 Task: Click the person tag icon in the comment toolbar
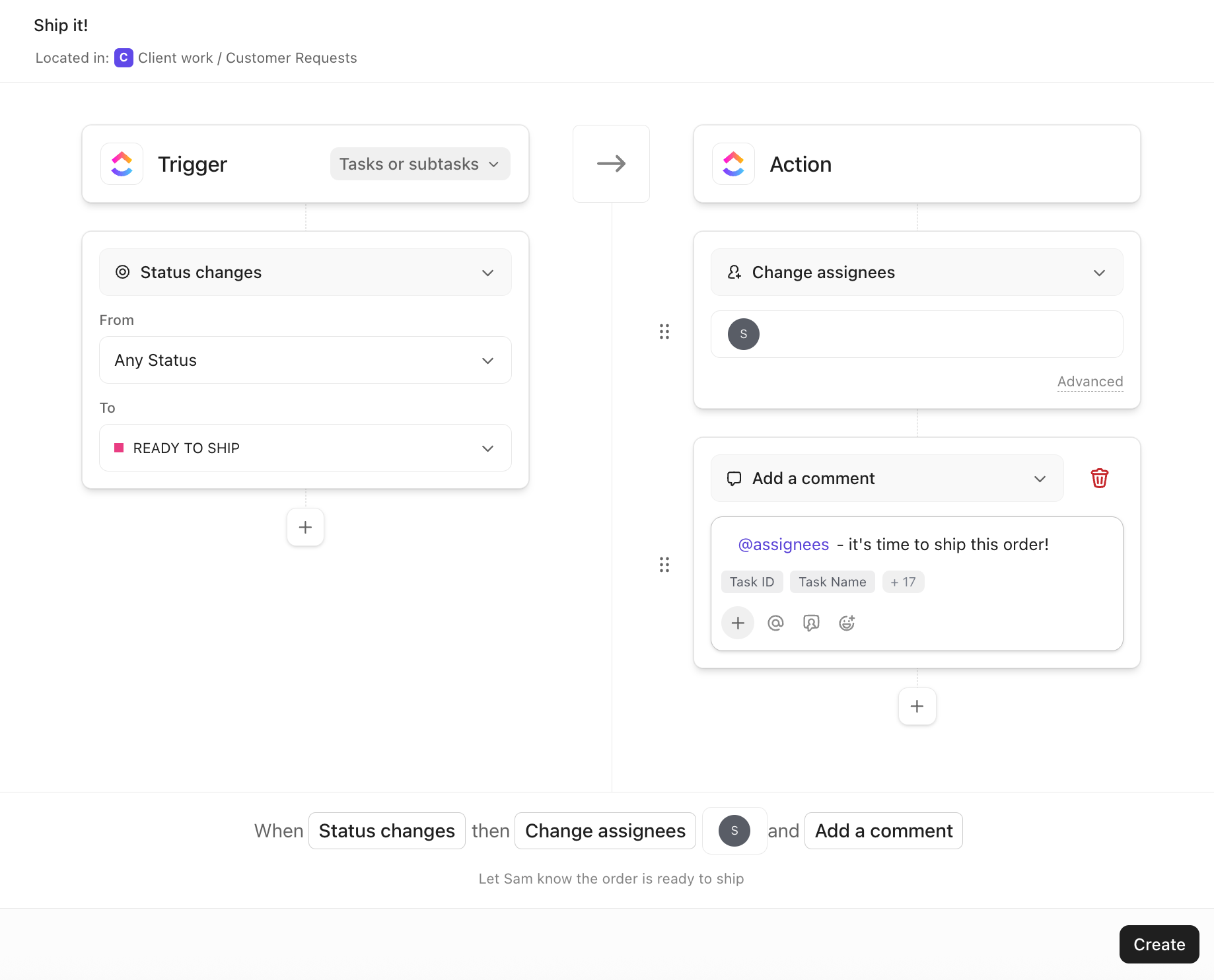pyautogui.click(x=811, y=622)
